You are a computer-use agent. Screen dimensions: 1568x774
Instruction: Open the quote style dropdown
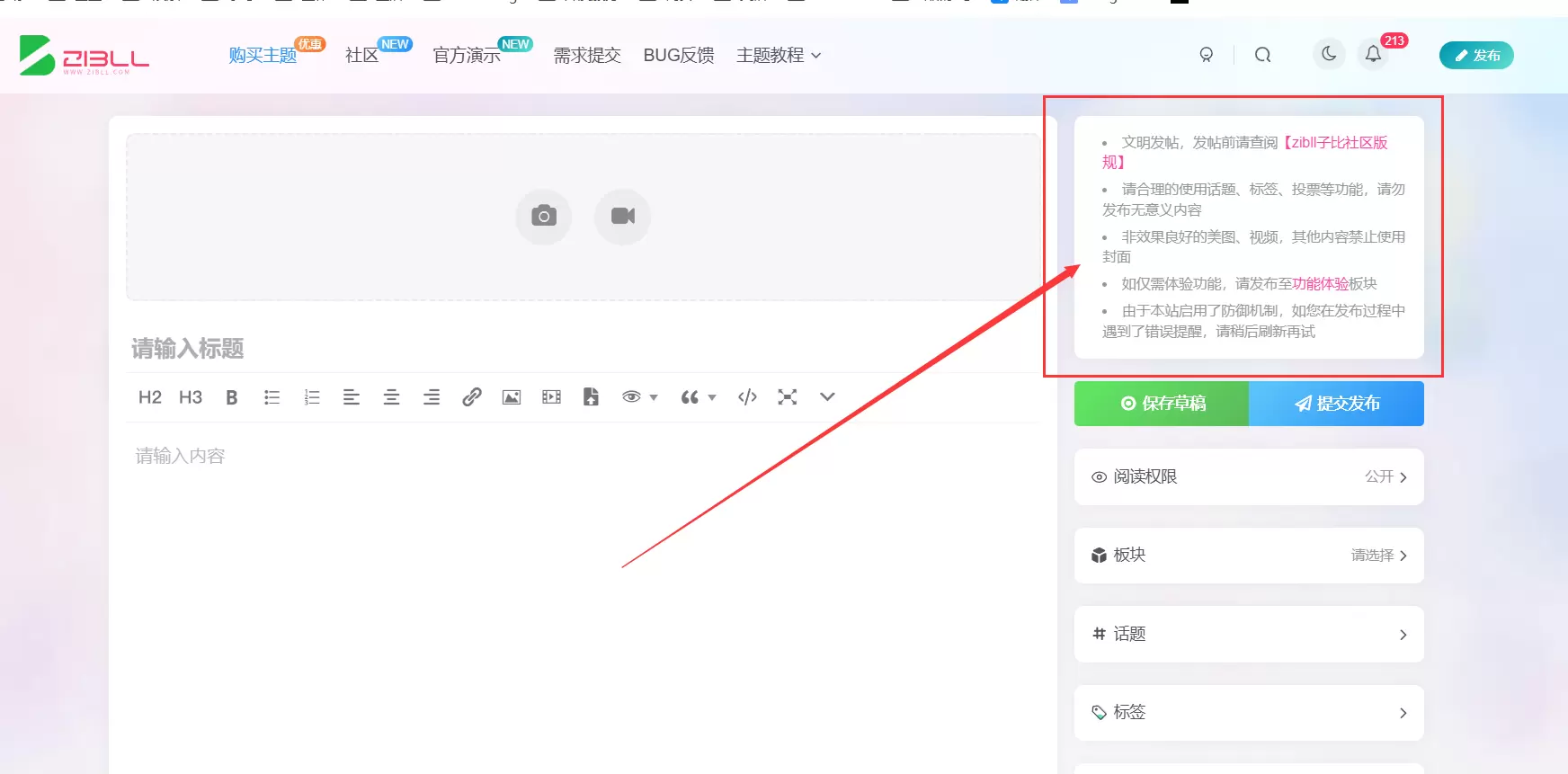[698, 397]
